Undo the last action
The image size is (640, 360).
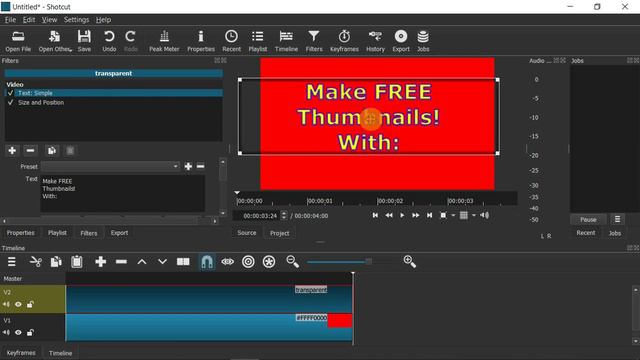pyautogui.click(x=109, y=41)
